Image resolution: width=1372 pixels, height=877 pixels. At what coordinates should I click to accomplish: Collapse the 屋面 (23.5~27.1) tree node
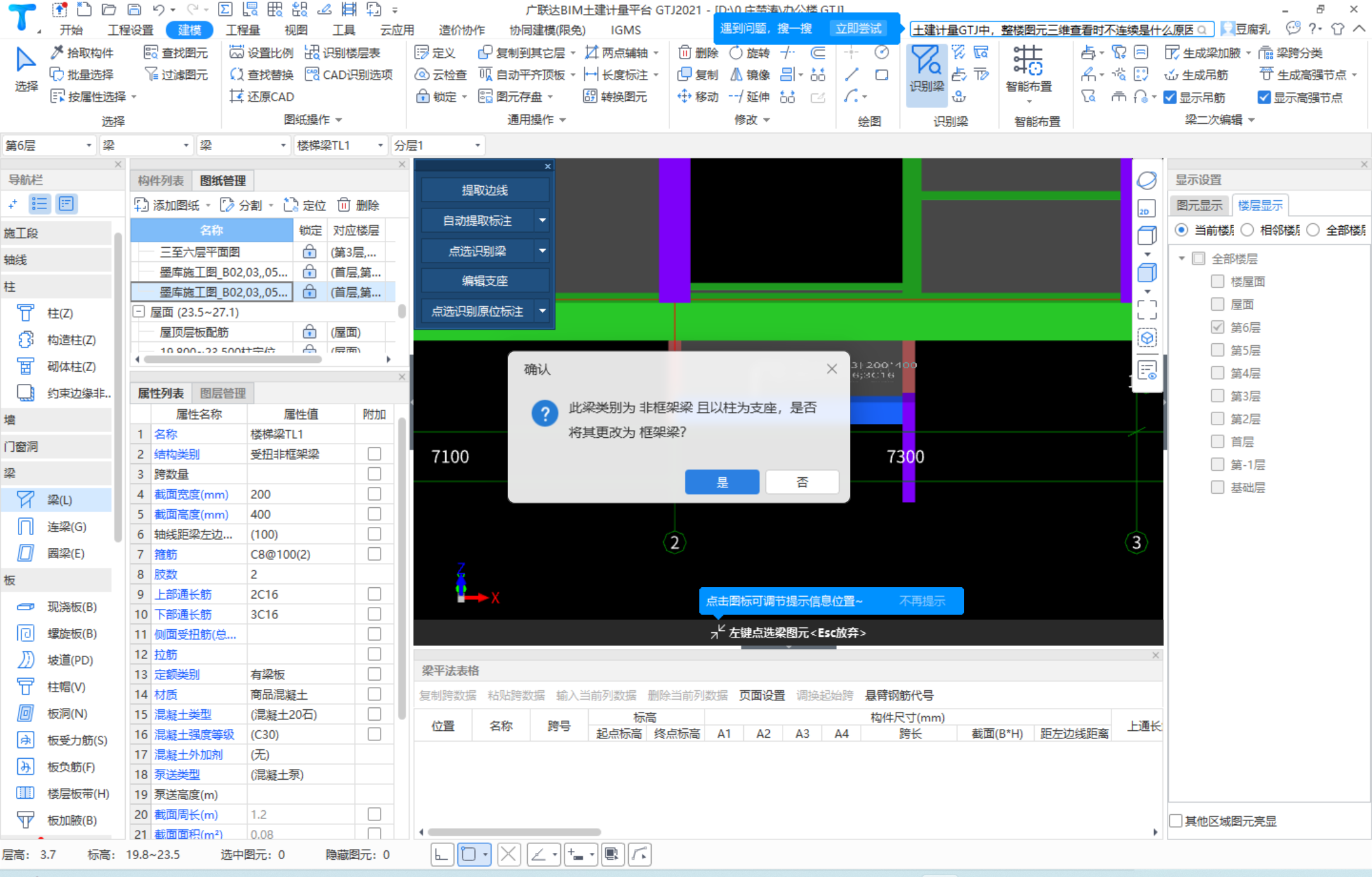pos(139,312)
